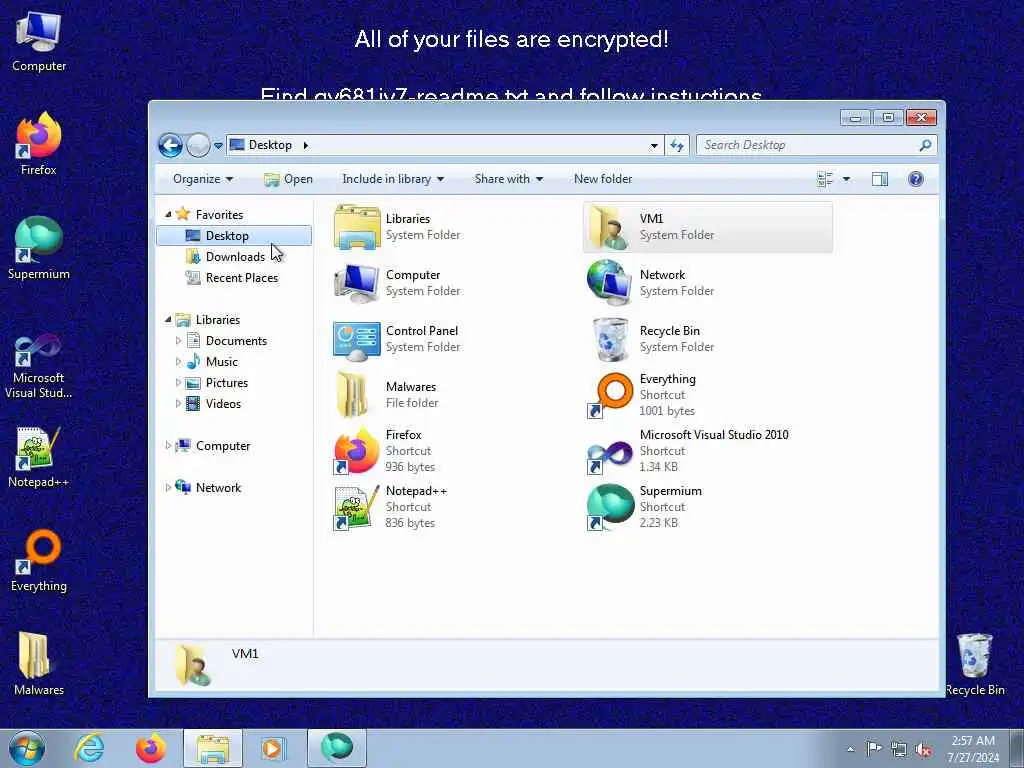
Task: Open the Share with menu
Action: (509, 179)
